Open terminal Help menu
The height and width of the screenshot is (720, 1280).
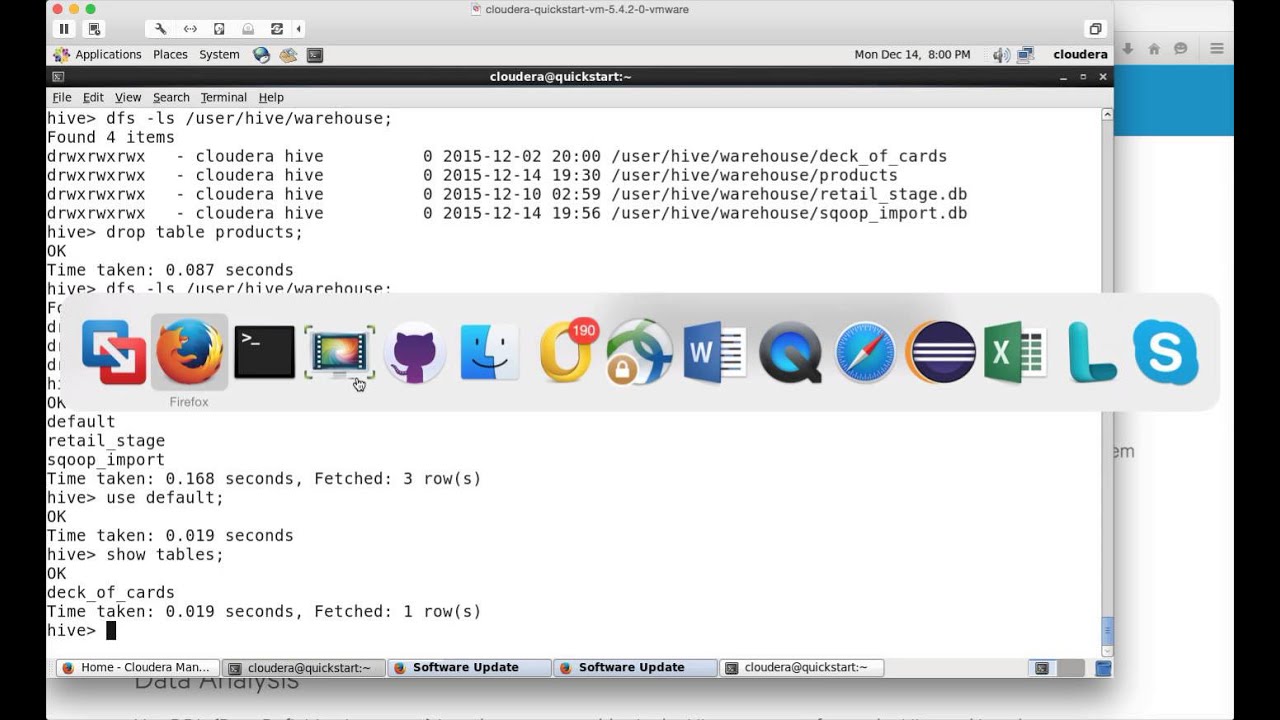click(271, 97)
